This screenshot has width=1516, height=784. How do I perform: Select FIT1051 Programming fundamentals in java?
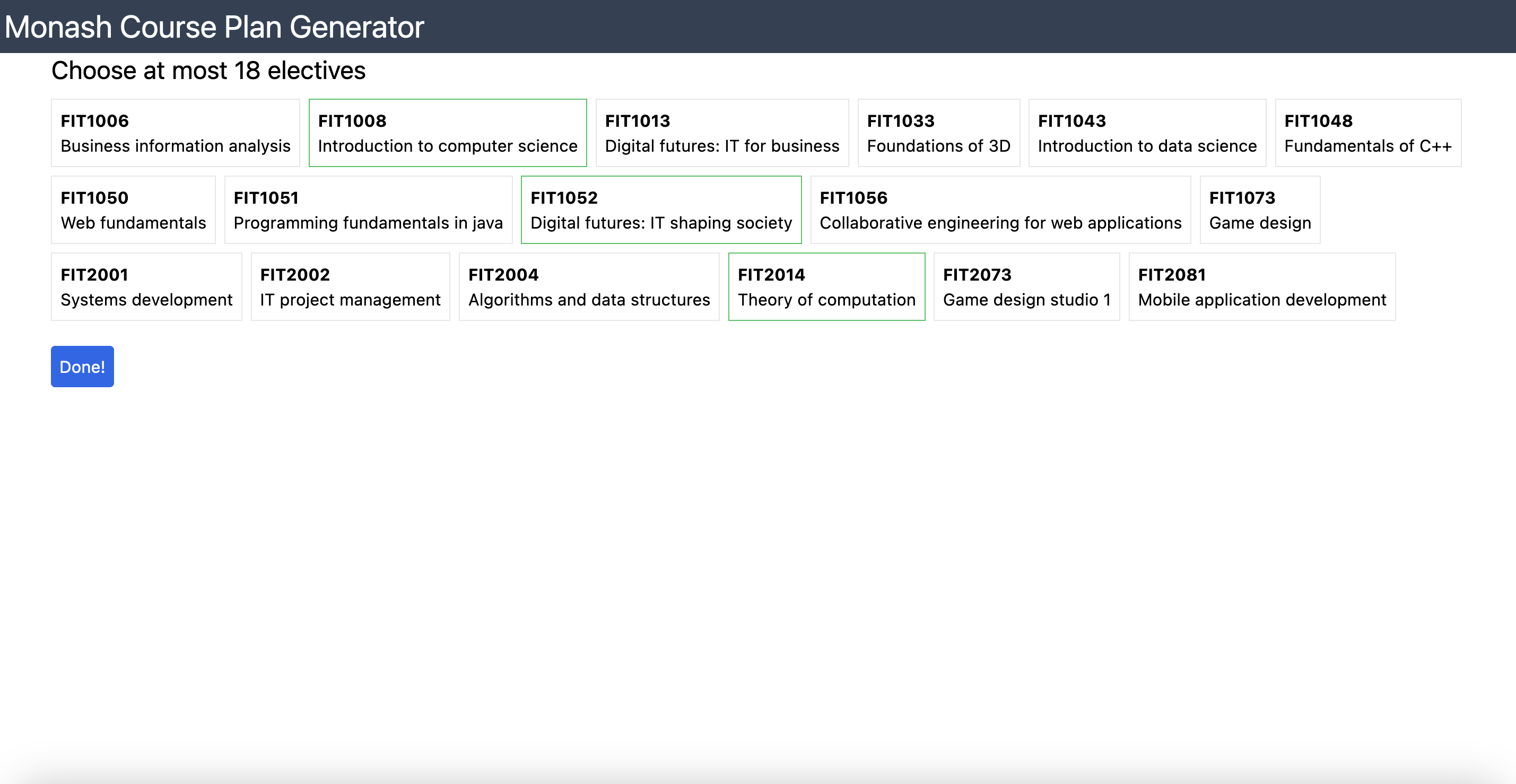pyautogui.click(x=368, y=210)
